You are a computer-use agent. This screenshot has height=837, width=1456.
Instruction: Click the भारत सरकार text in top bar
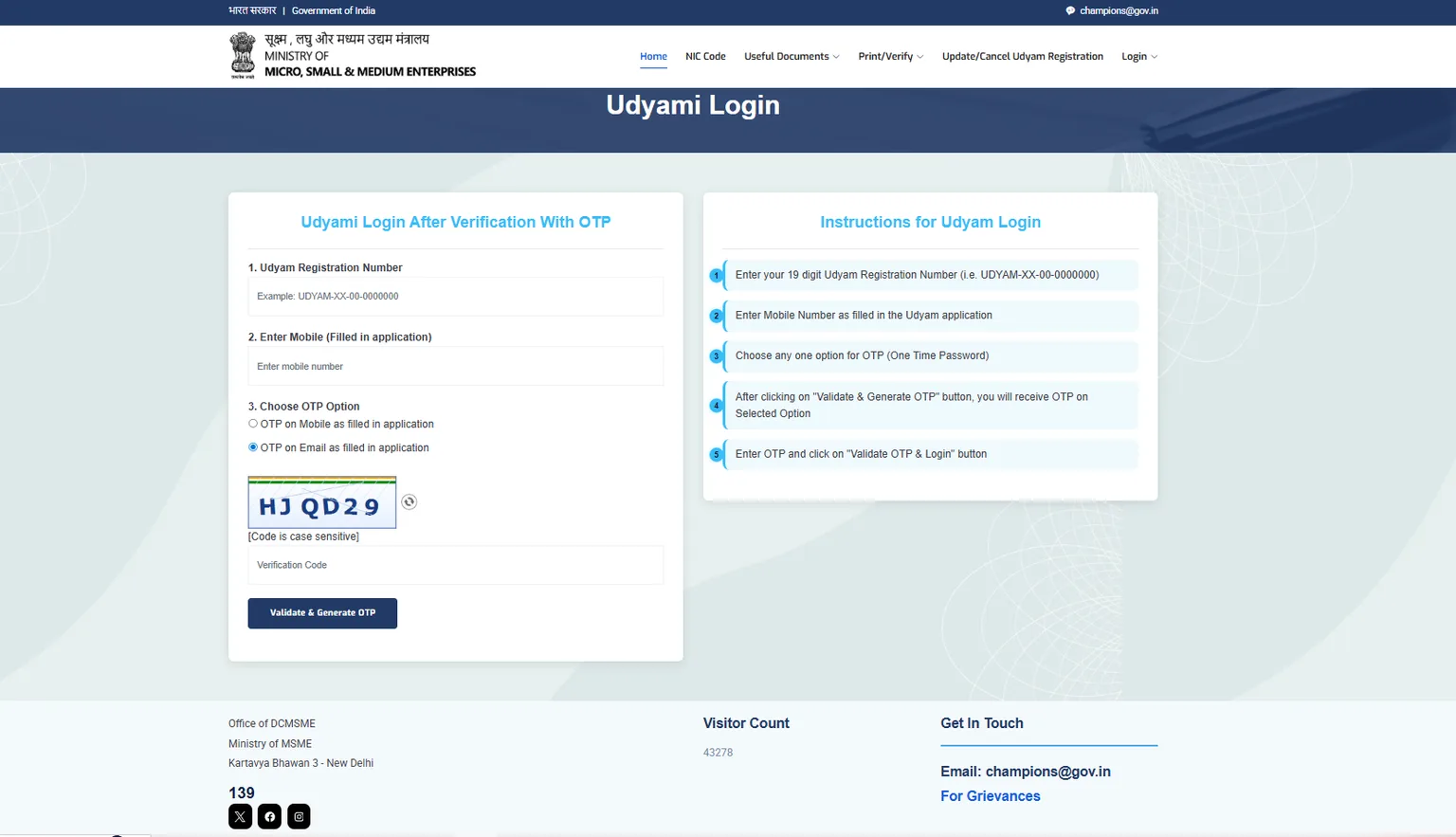[252, 11]
